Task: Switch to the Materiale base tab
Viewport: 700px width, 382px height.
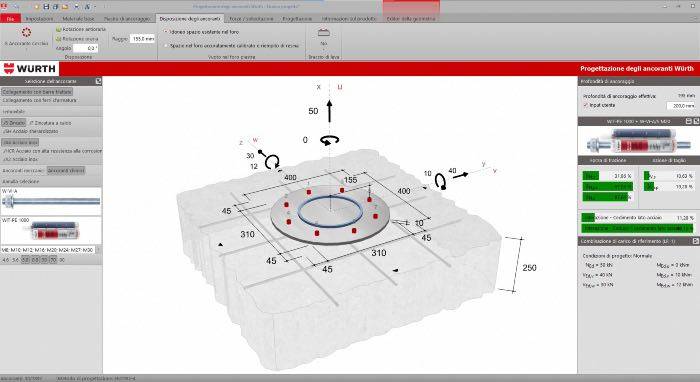Action: tap(78, 19)
